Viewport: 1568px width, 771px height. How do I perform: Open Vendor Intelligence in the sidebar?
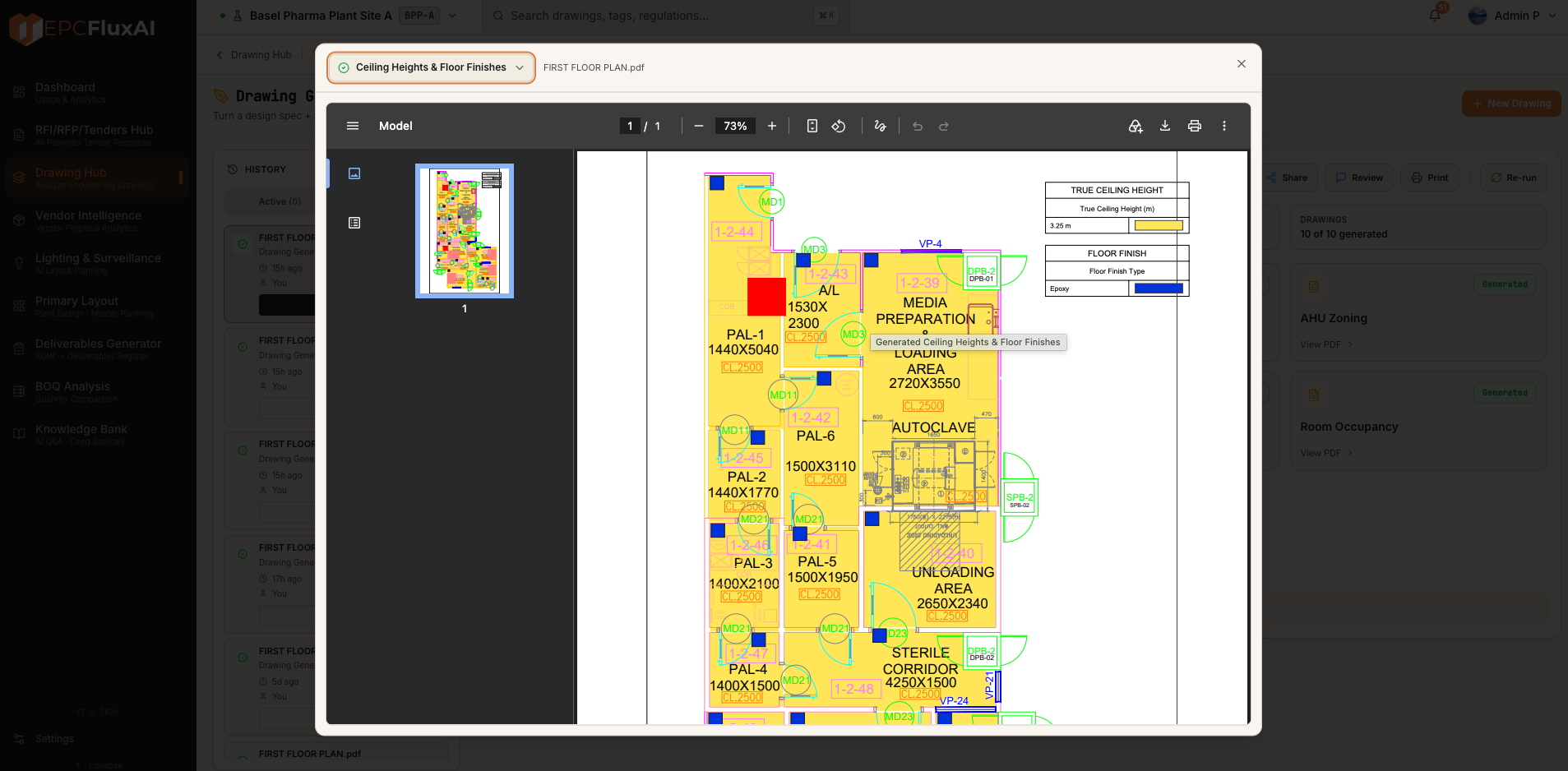tap(98, 221)
